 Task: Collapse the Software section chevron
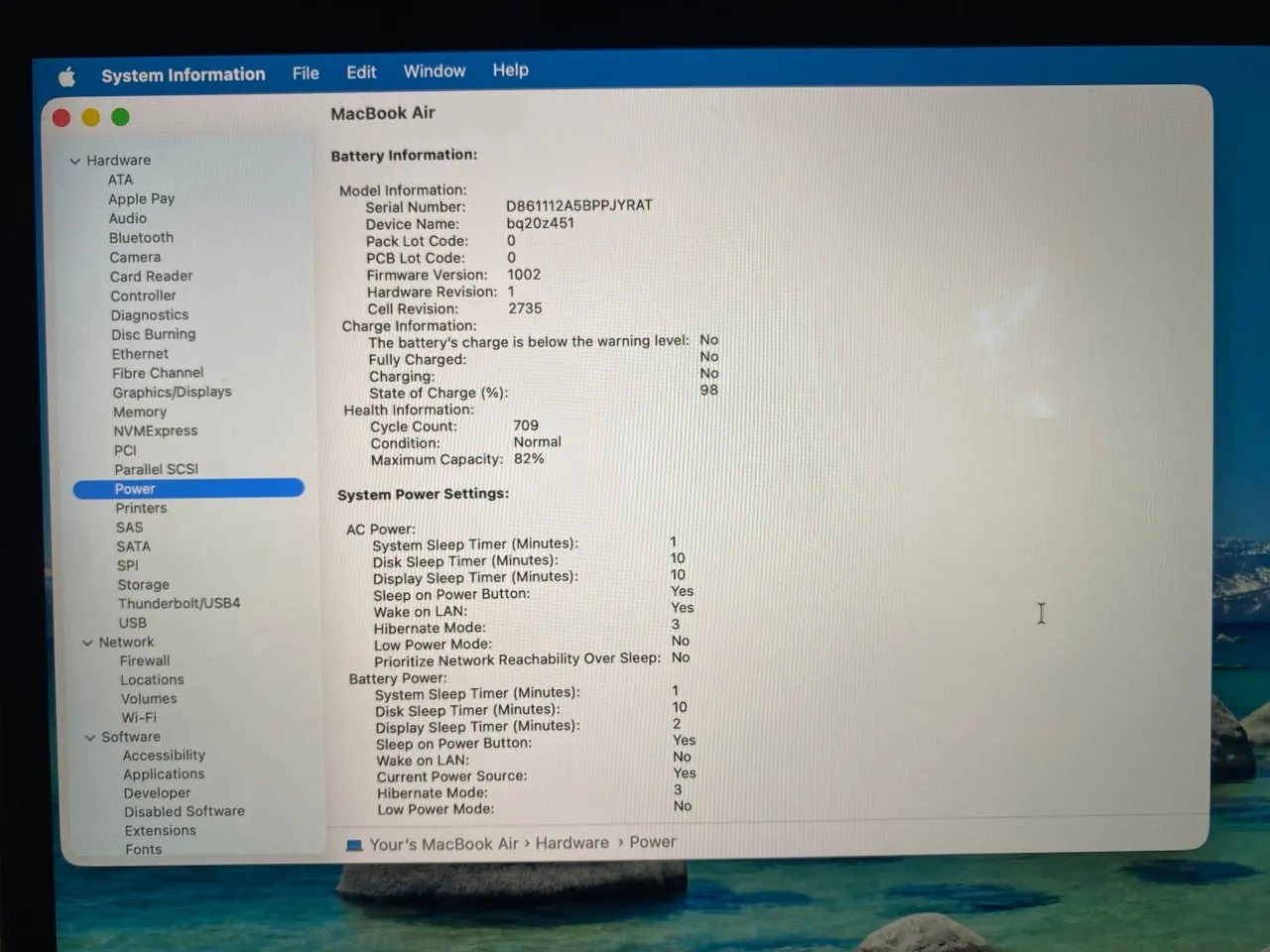[90, 738]
